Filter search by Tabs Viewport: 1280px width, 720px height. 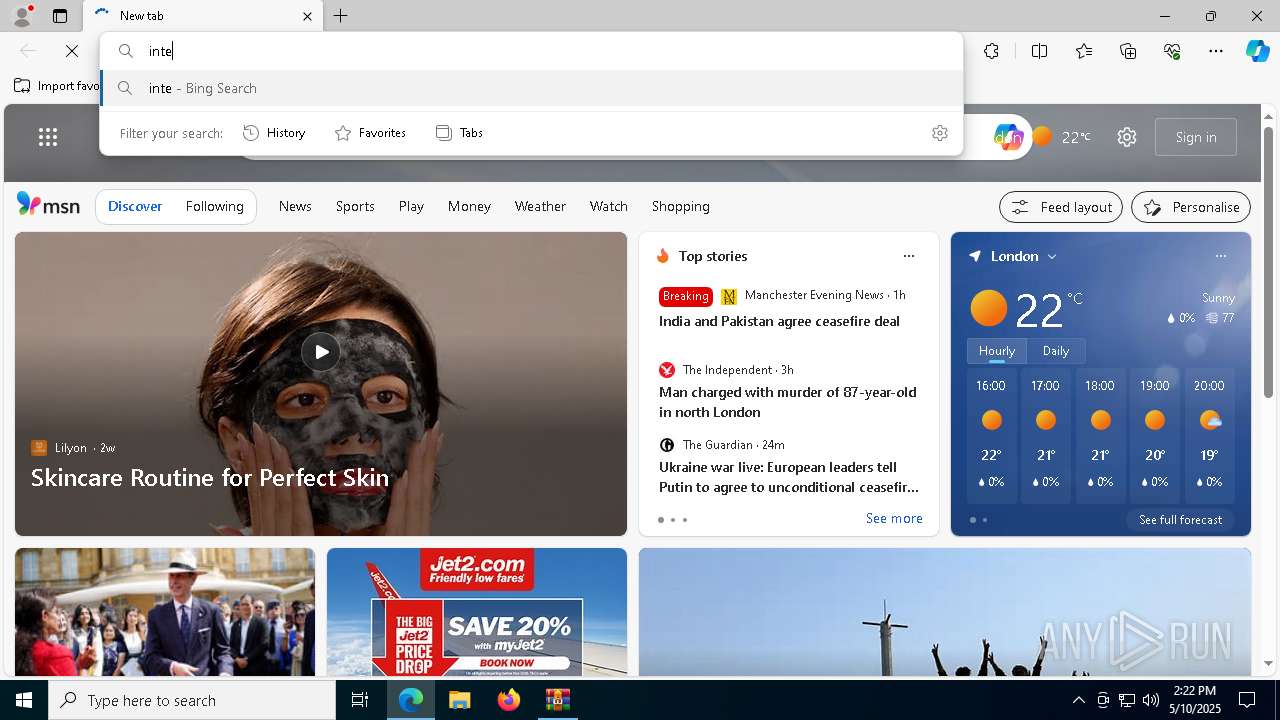click(460, 133)
